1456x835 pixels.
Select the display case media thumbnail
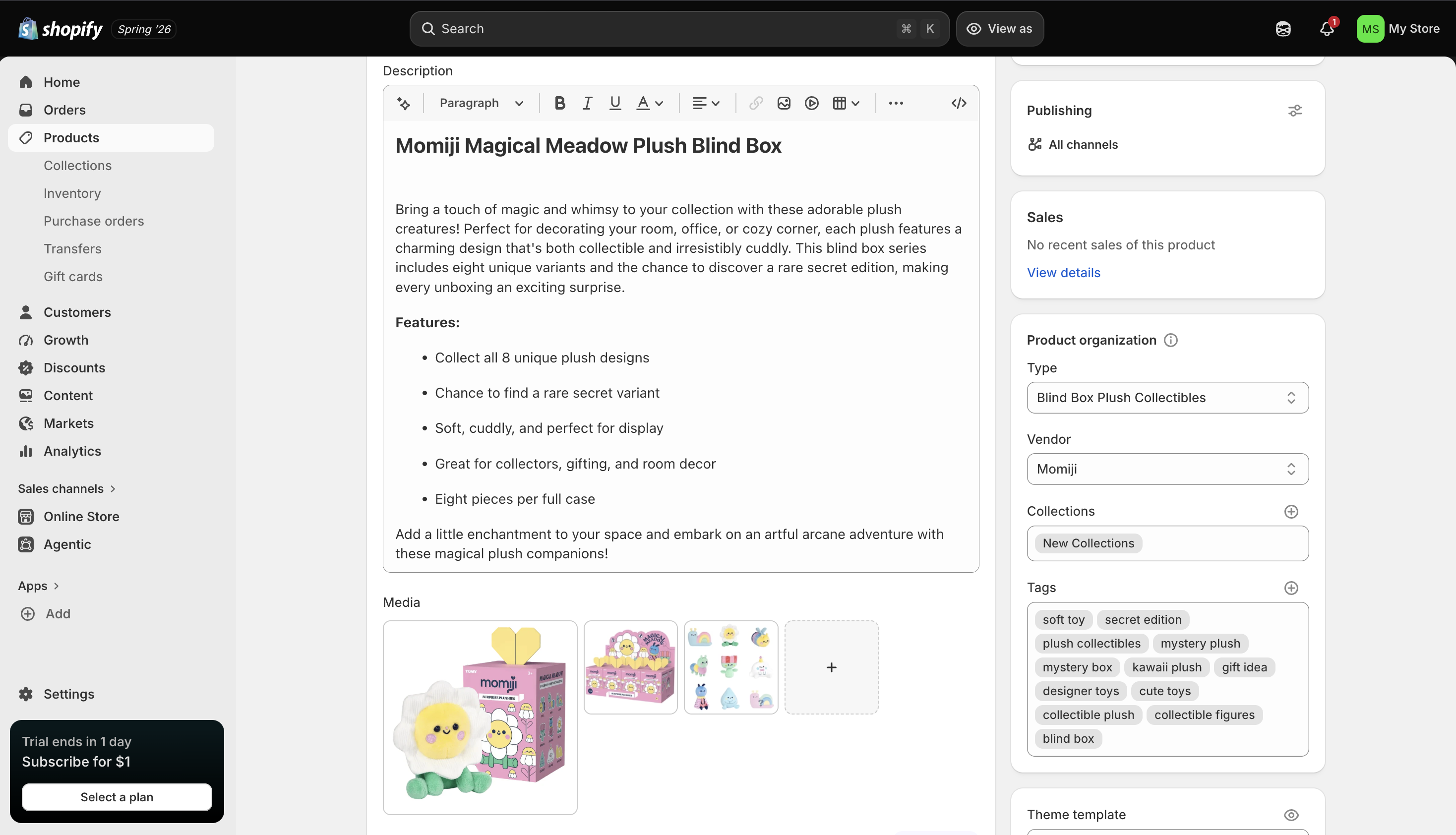[x=630, y=667]
